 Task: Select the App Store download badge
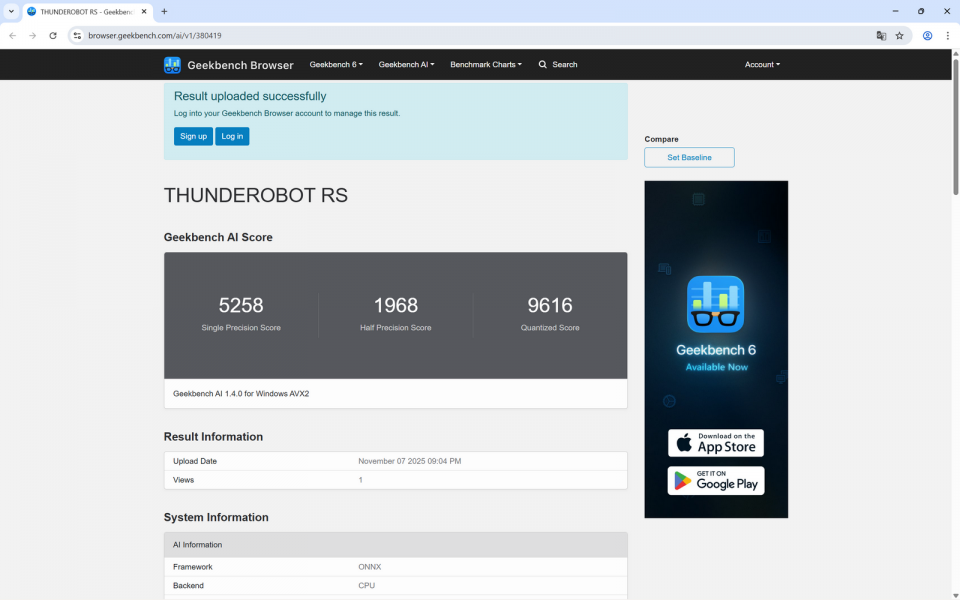(x=716, y=442)
